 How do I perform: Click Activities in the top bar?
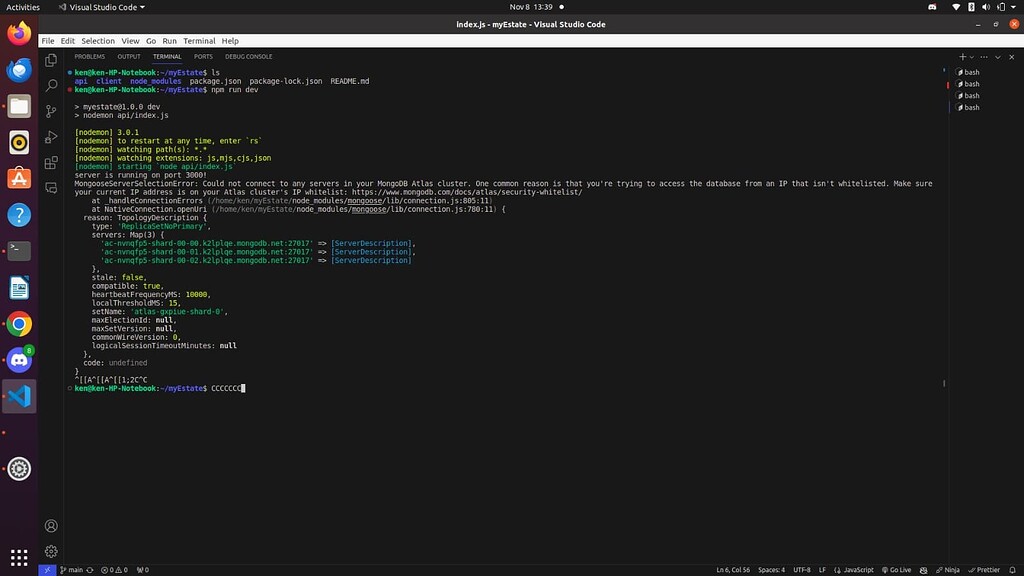click(23, 7)
